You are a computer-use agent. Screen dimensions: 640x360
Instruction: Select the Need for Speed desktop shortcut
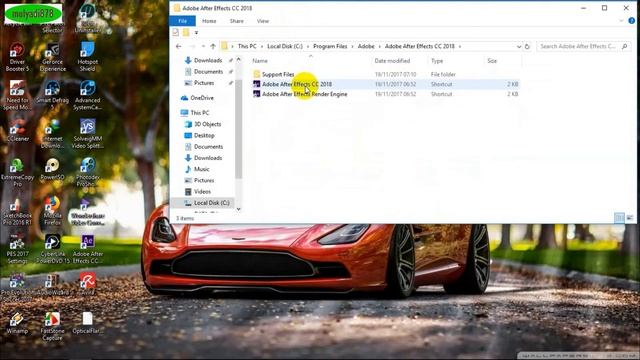pyautogui.click(x=17, y=95)
